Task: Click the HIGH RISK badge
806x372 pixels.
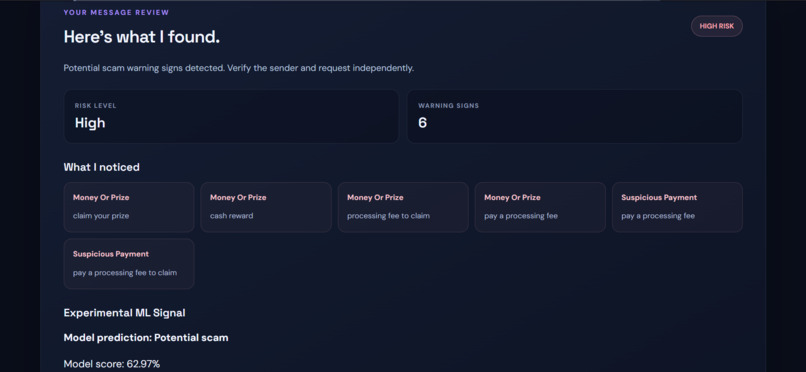Action: tap(717, 26)
